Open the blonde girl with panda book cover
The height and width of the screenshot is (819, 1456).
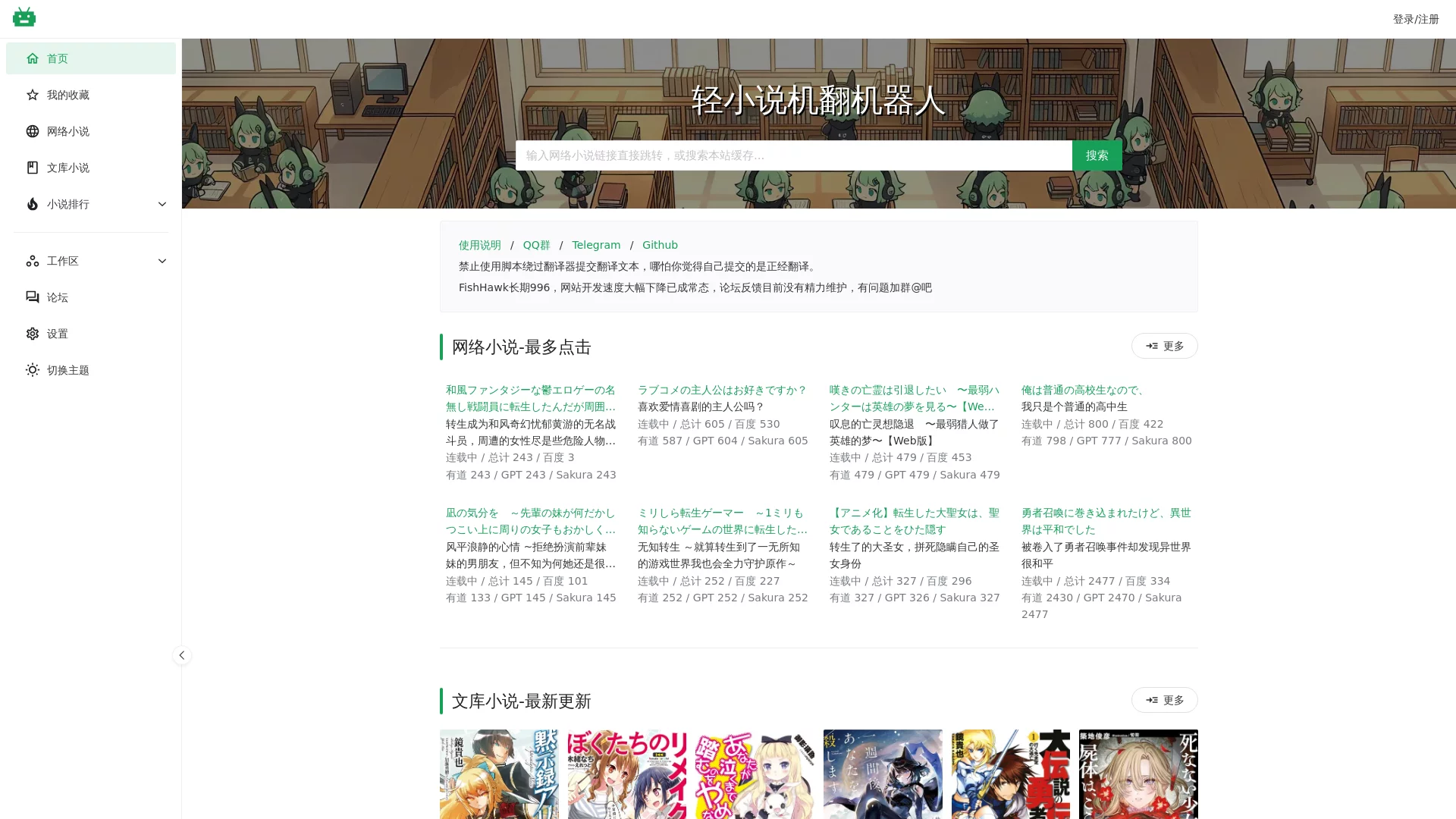[755, 774]
